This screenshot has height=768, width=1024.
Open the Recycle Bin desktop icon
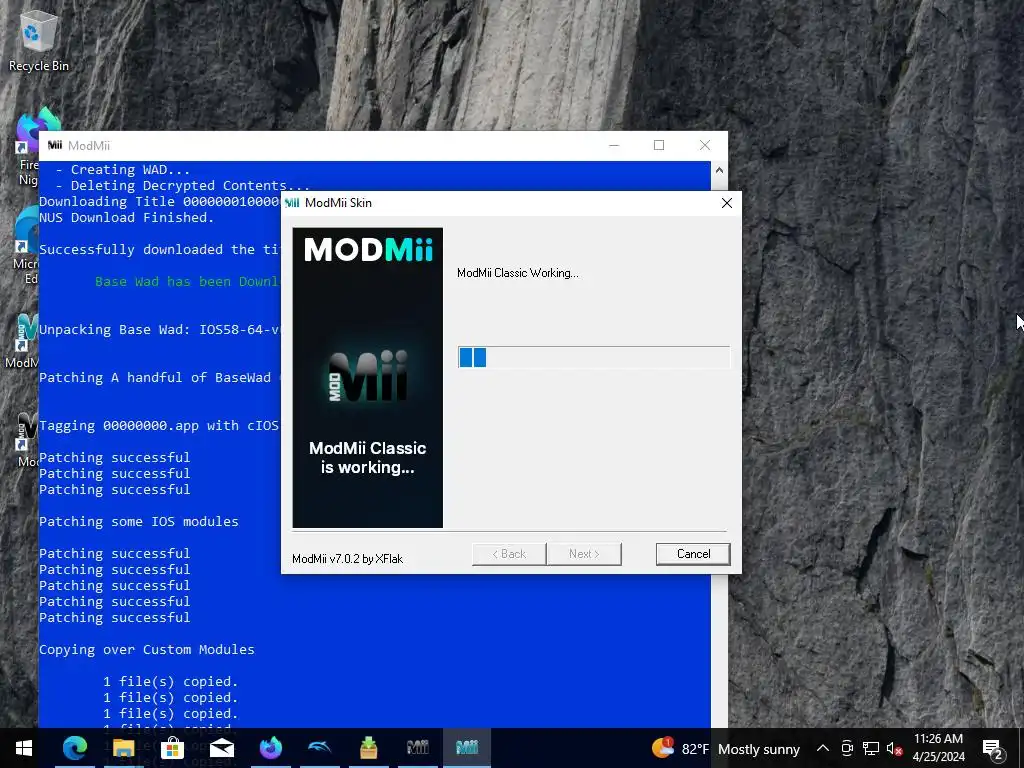coord(39,40)
